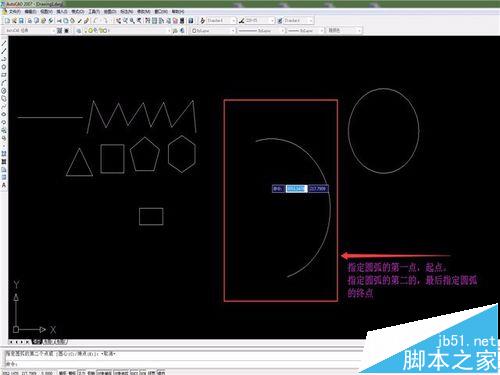Toggle 极轴 (Polar tracking)
Image resolution: width=500 pixels, height=375 pixels.
pos(91,373)
